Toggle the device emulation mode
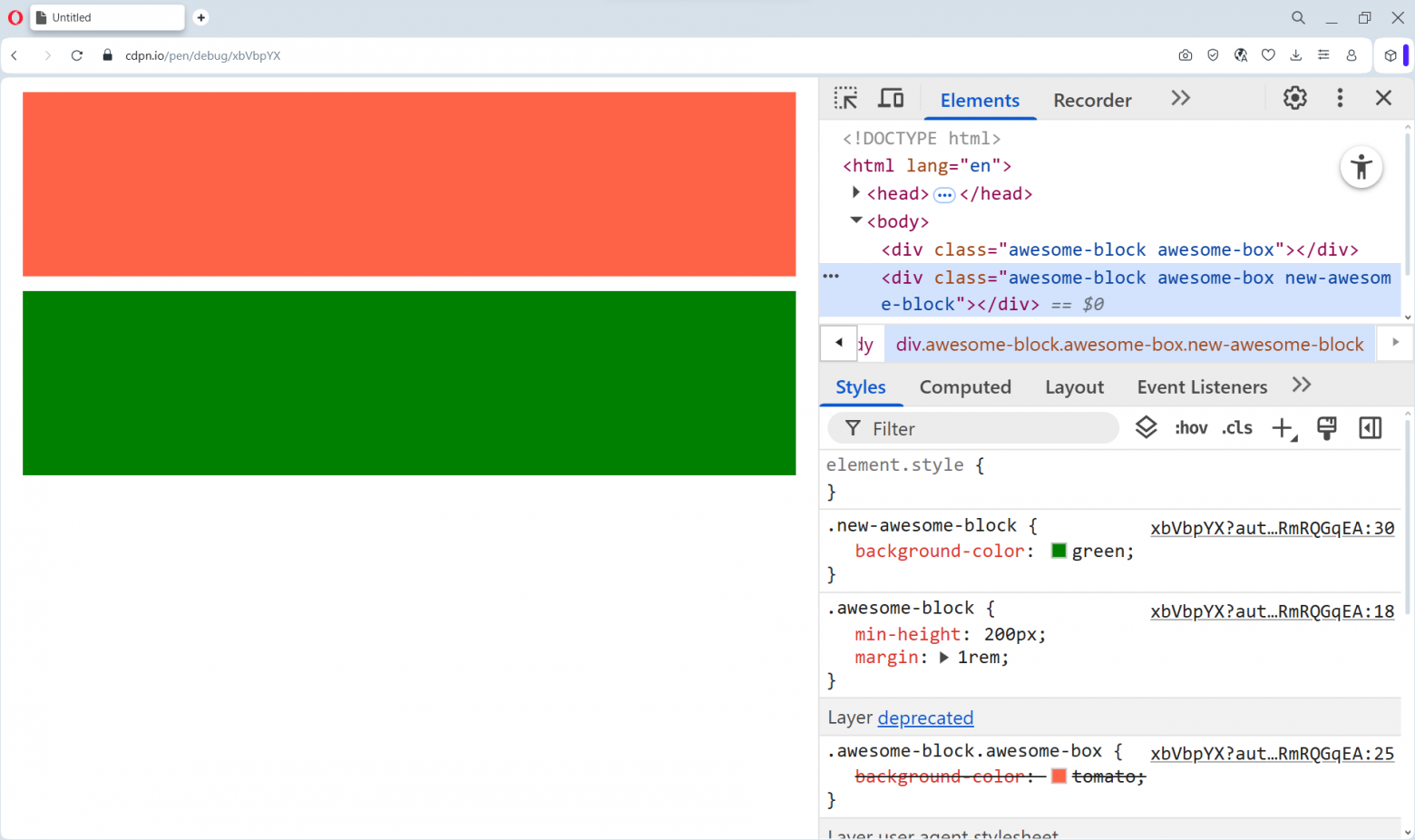The image size is (1415, 840). [891, 97]
